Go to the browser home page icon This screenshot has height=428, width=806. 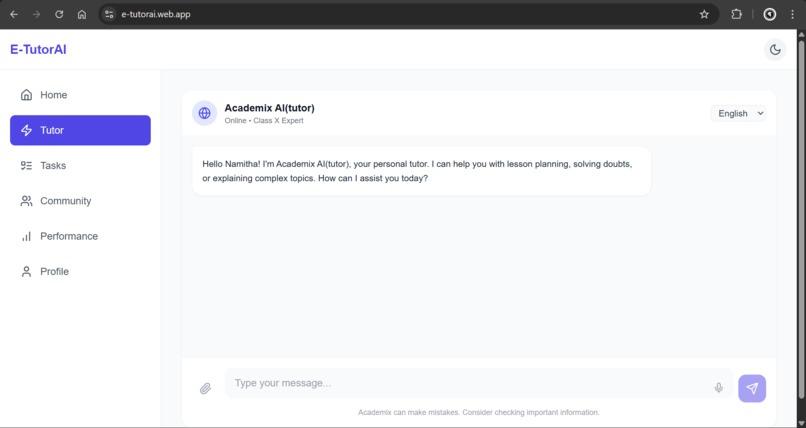[82, 14]
